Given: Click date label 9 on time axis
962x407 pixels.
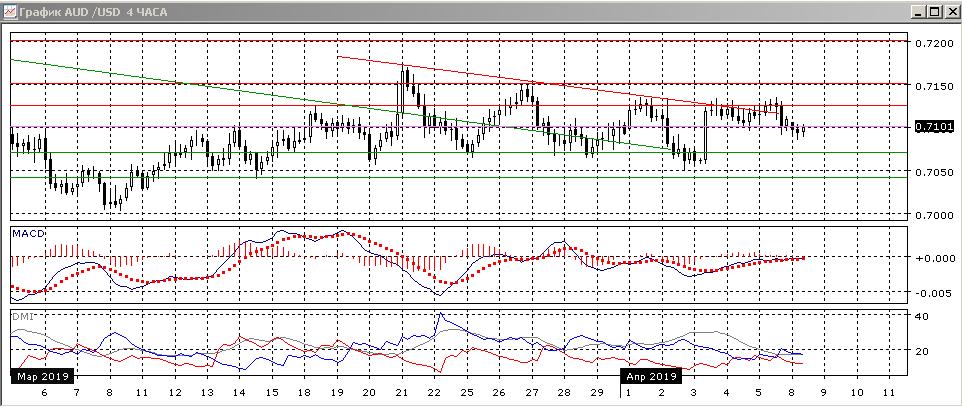Looking at the screenshot, I should click(x=824, y=392).
